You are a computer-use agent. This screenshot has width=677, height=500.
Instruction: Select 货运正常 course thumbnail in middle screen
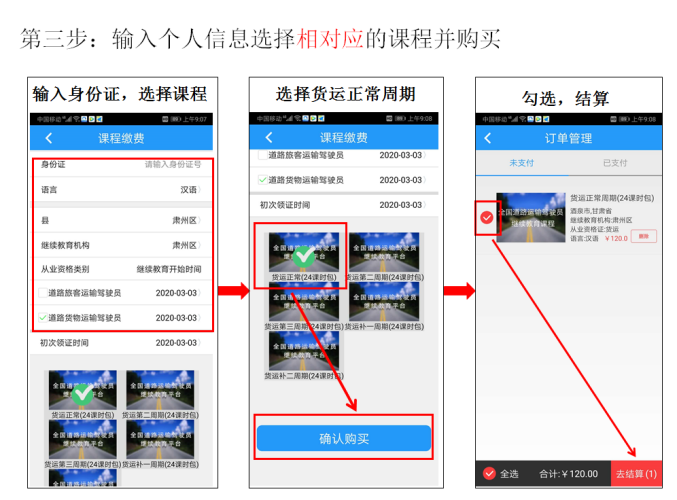pos(302,254)
